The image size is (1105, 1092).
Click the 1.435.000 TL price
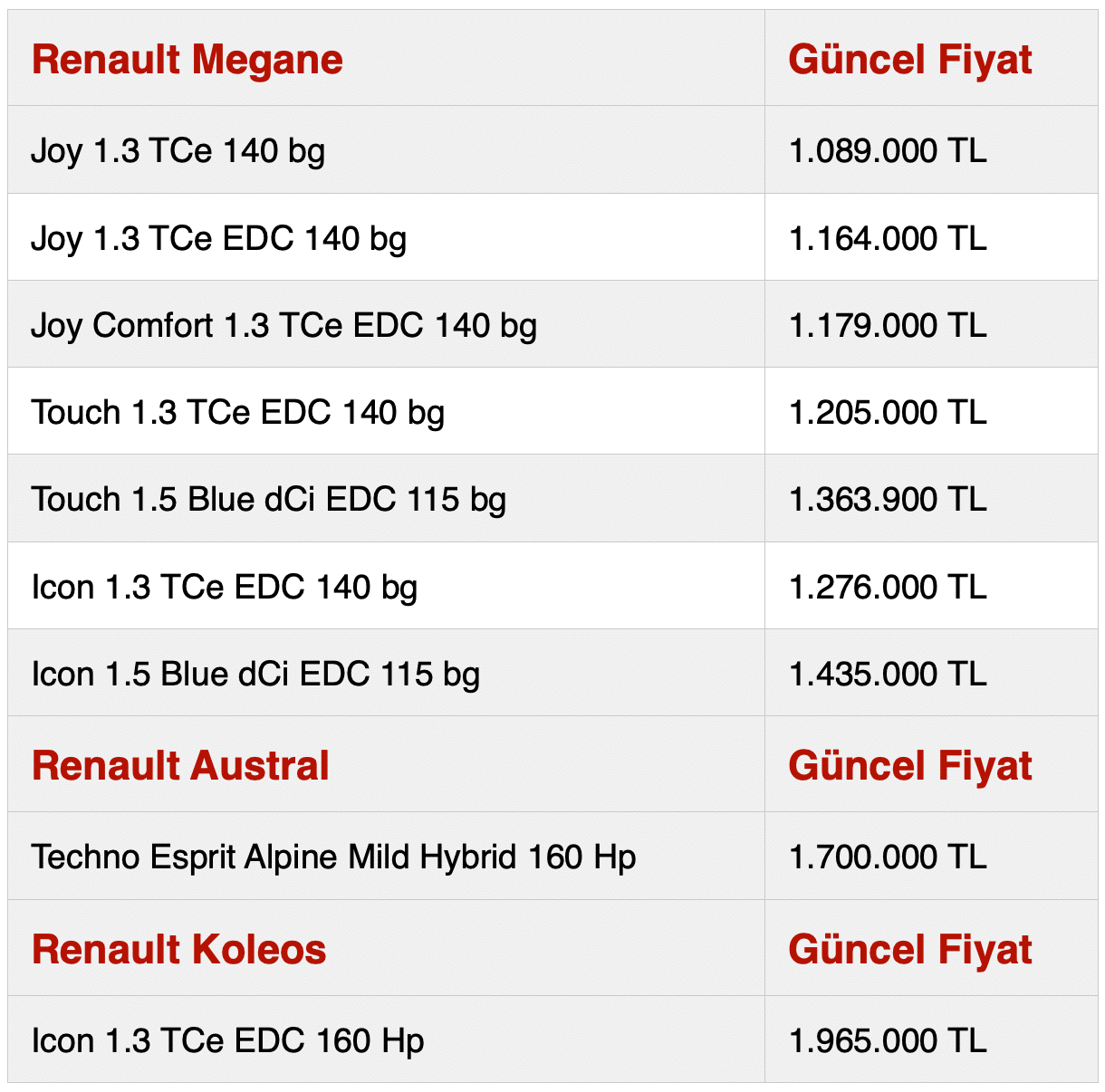tap(888, 675)
